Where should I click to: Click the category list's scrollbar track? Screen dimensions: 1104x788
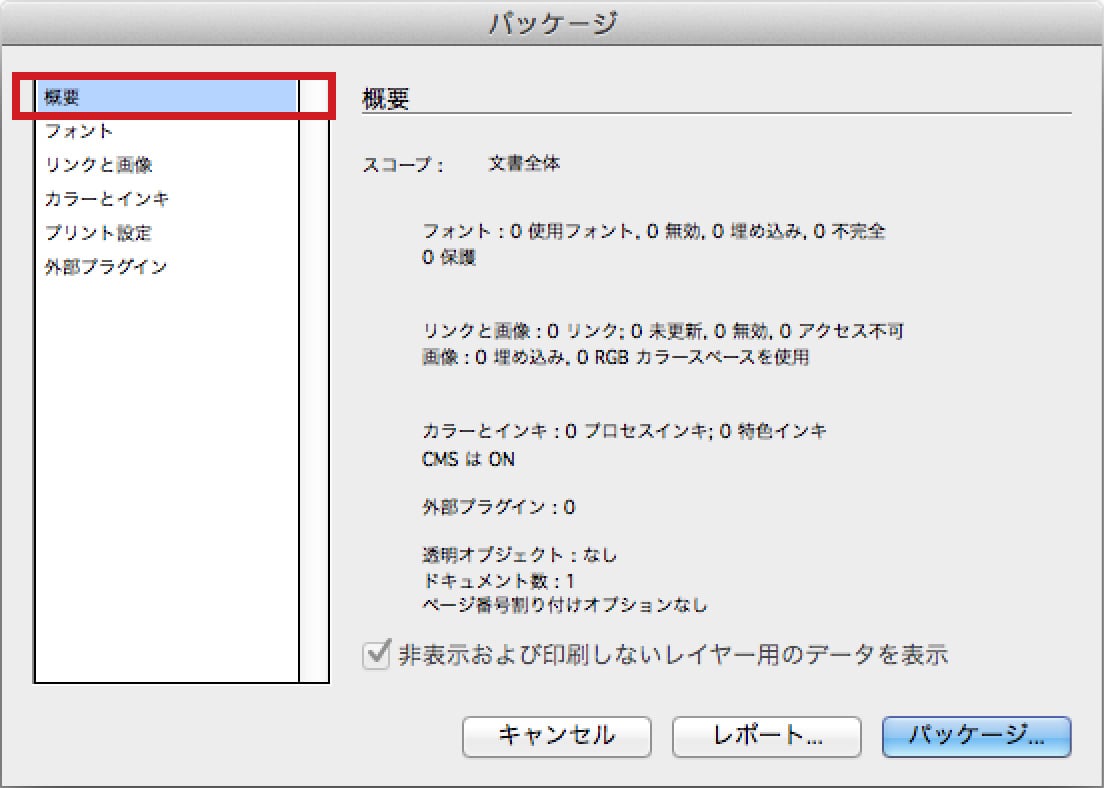pyautogui.click(x=314, y=400)
